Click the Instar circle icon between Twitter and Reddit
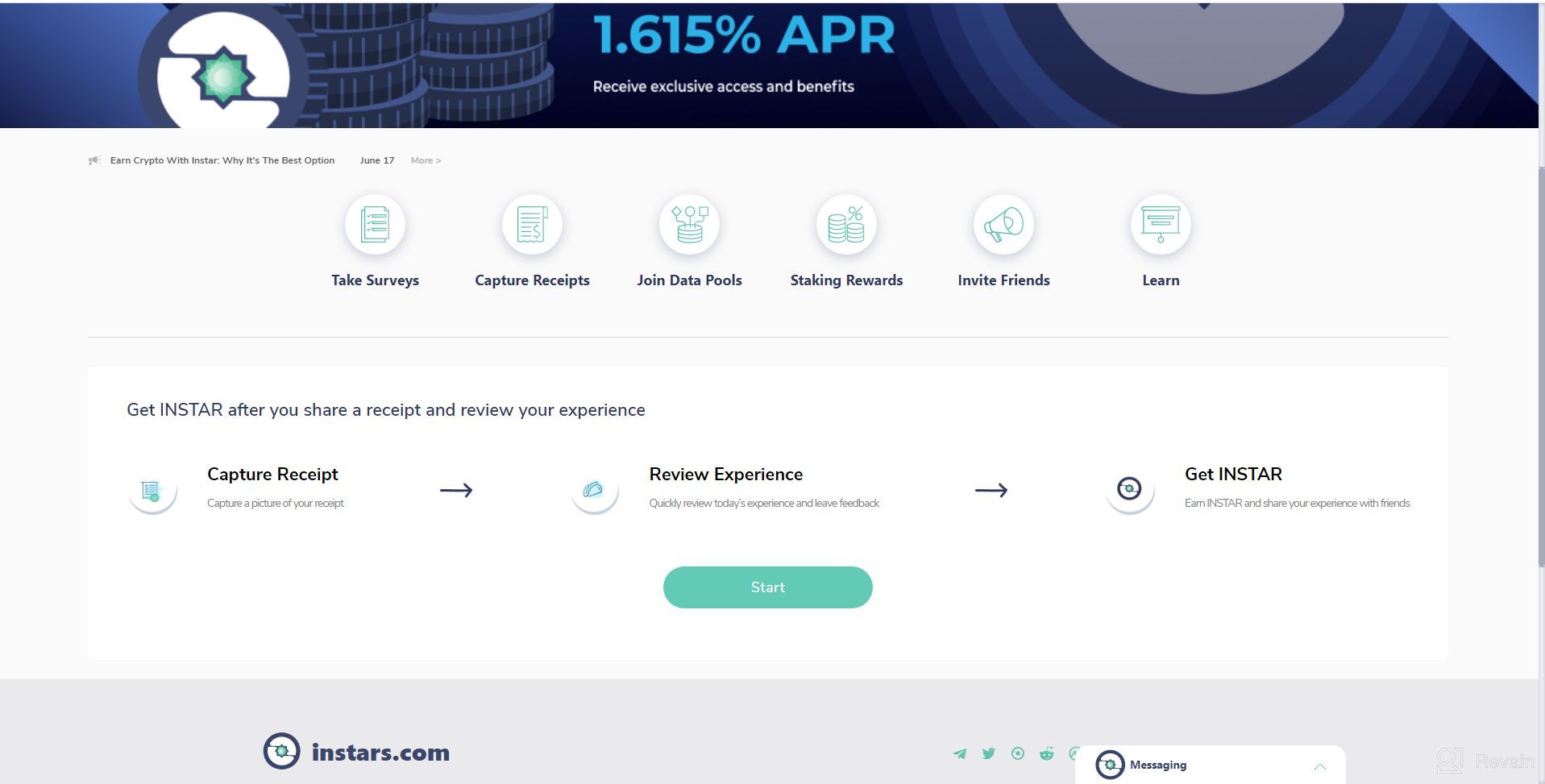The height and width of the screenshot is (784, 1545). (1018, 753)
